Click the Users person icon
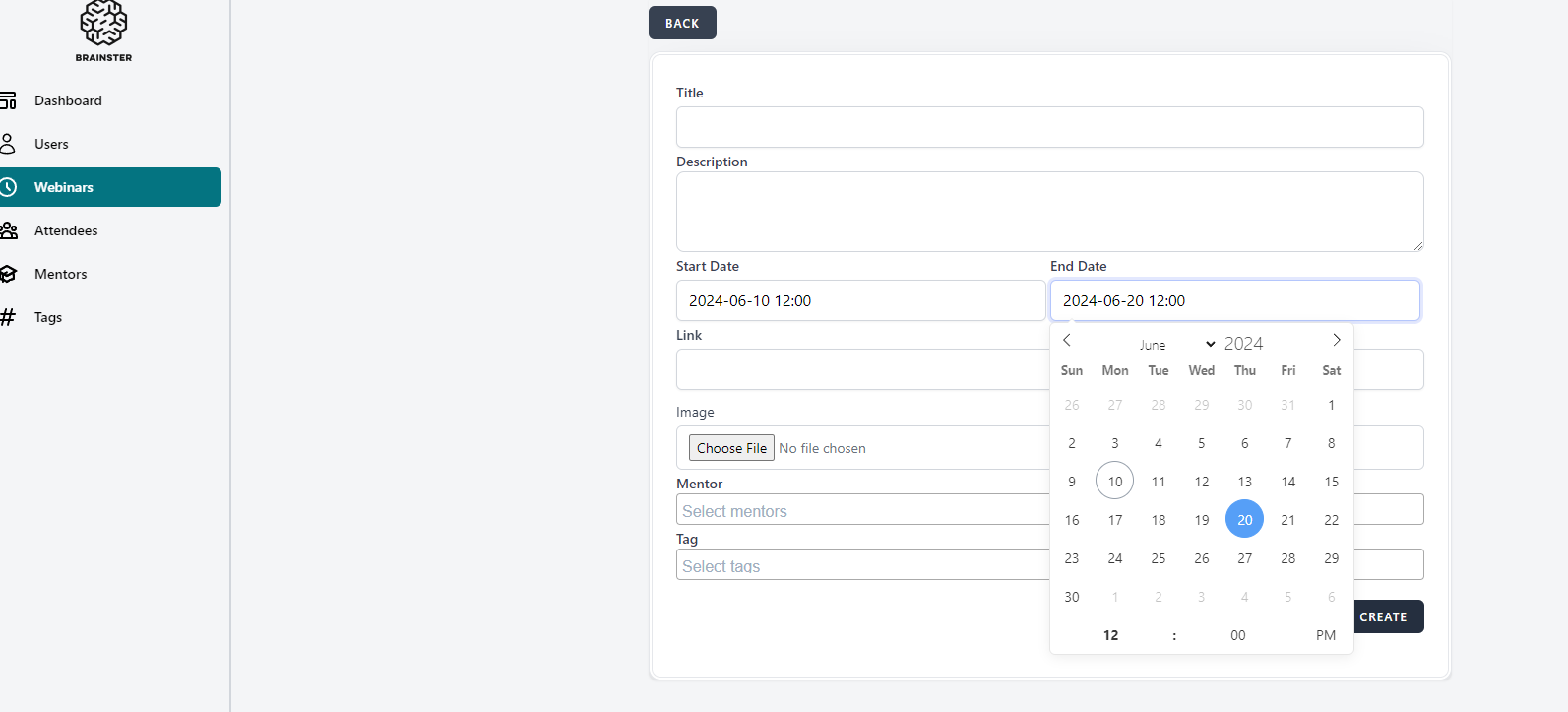The width and height of the screenshot is (1568, 712). click(8, 144)
